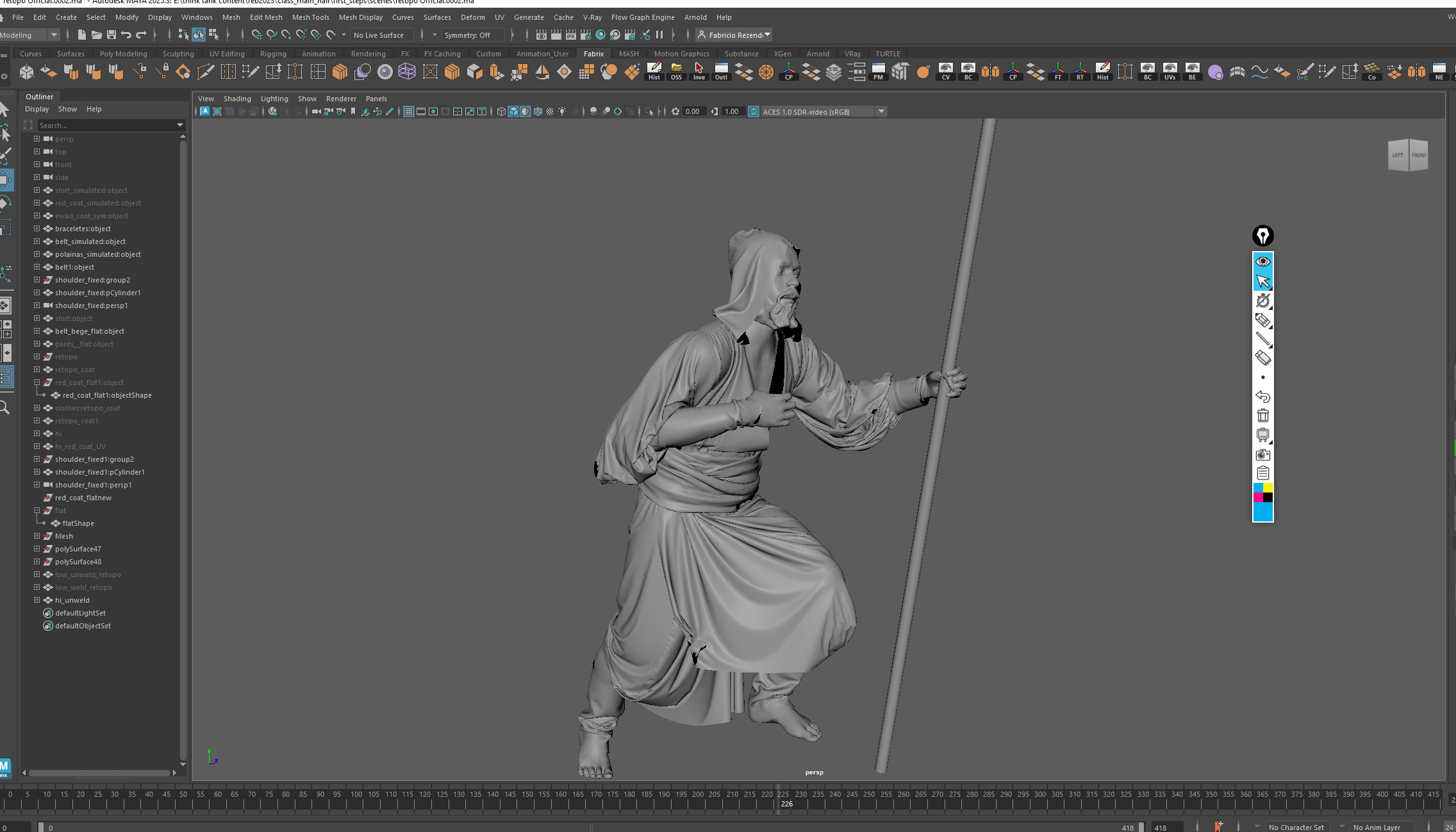Expand the braceletes:object node

point(37,228)
